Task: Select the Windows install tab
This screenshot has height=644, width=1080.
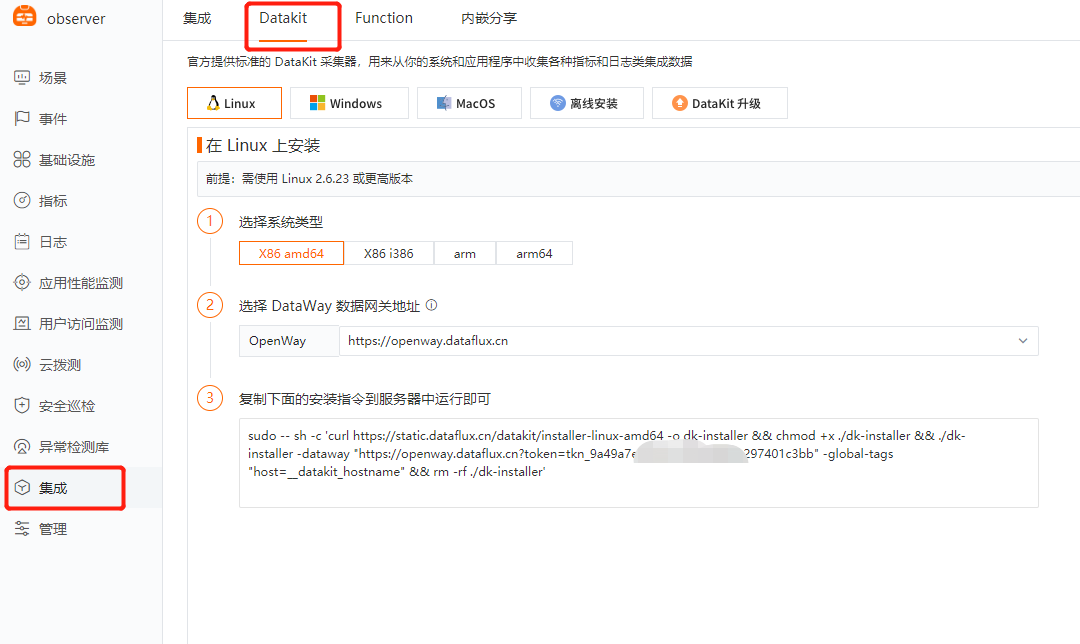Action: tap(349, 103)
